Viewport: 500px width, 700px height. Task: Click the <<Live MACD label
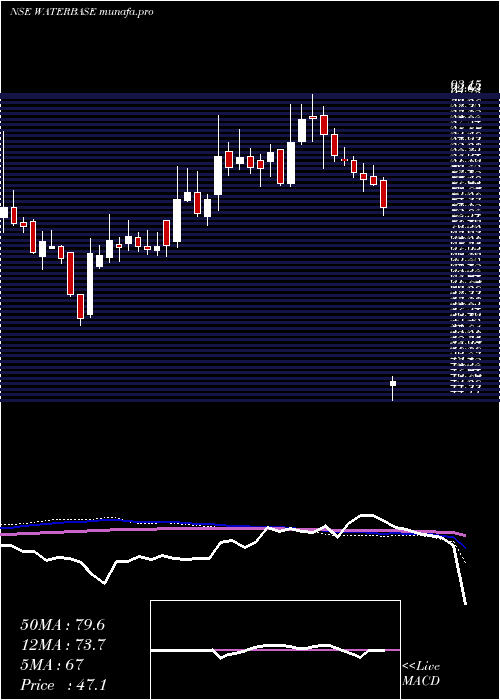pos(421,674)
